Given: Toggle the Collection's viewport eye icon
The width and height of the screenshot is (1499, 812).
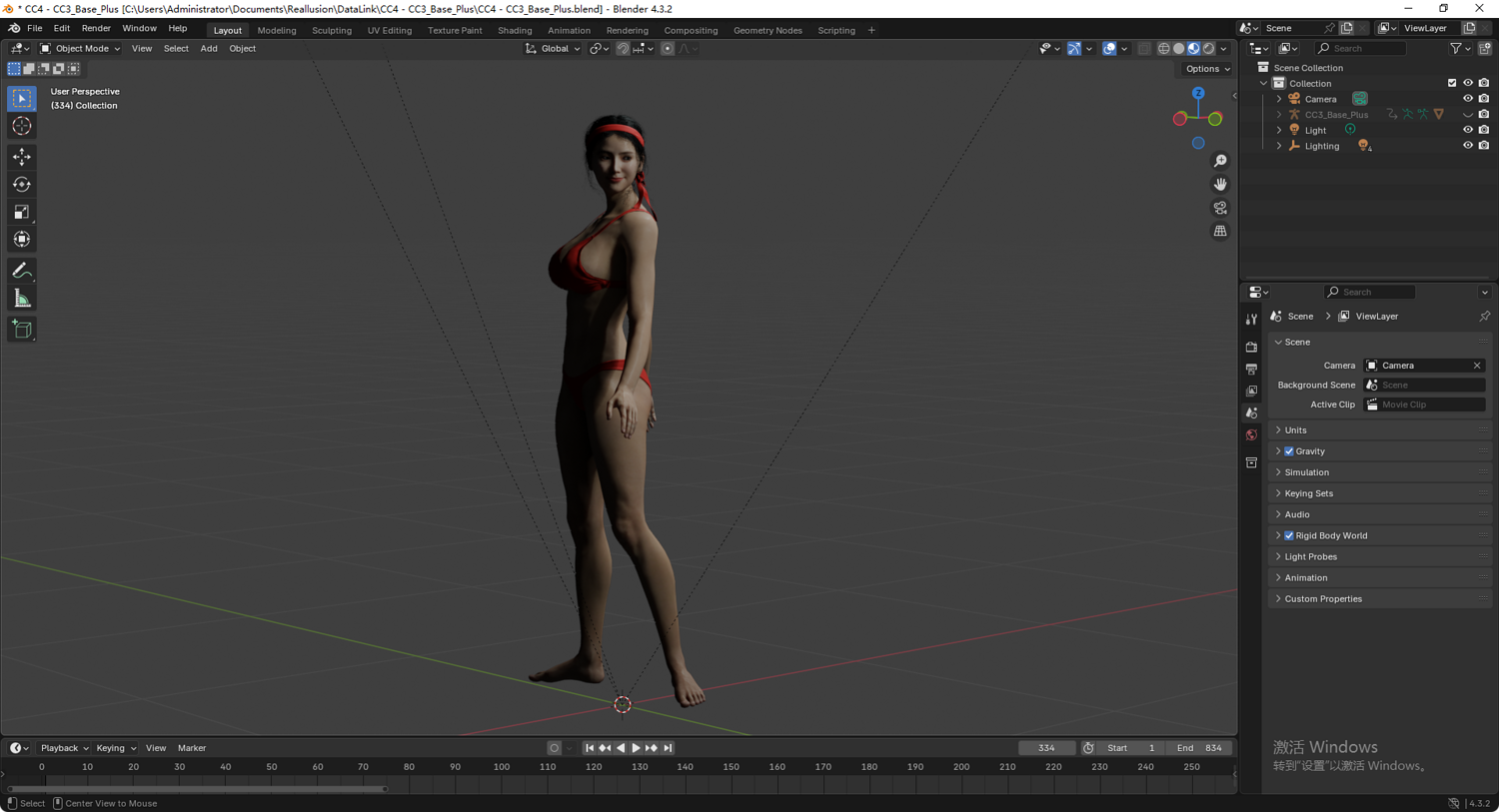Looking at the screenshot, I should tap(1468, 83).
